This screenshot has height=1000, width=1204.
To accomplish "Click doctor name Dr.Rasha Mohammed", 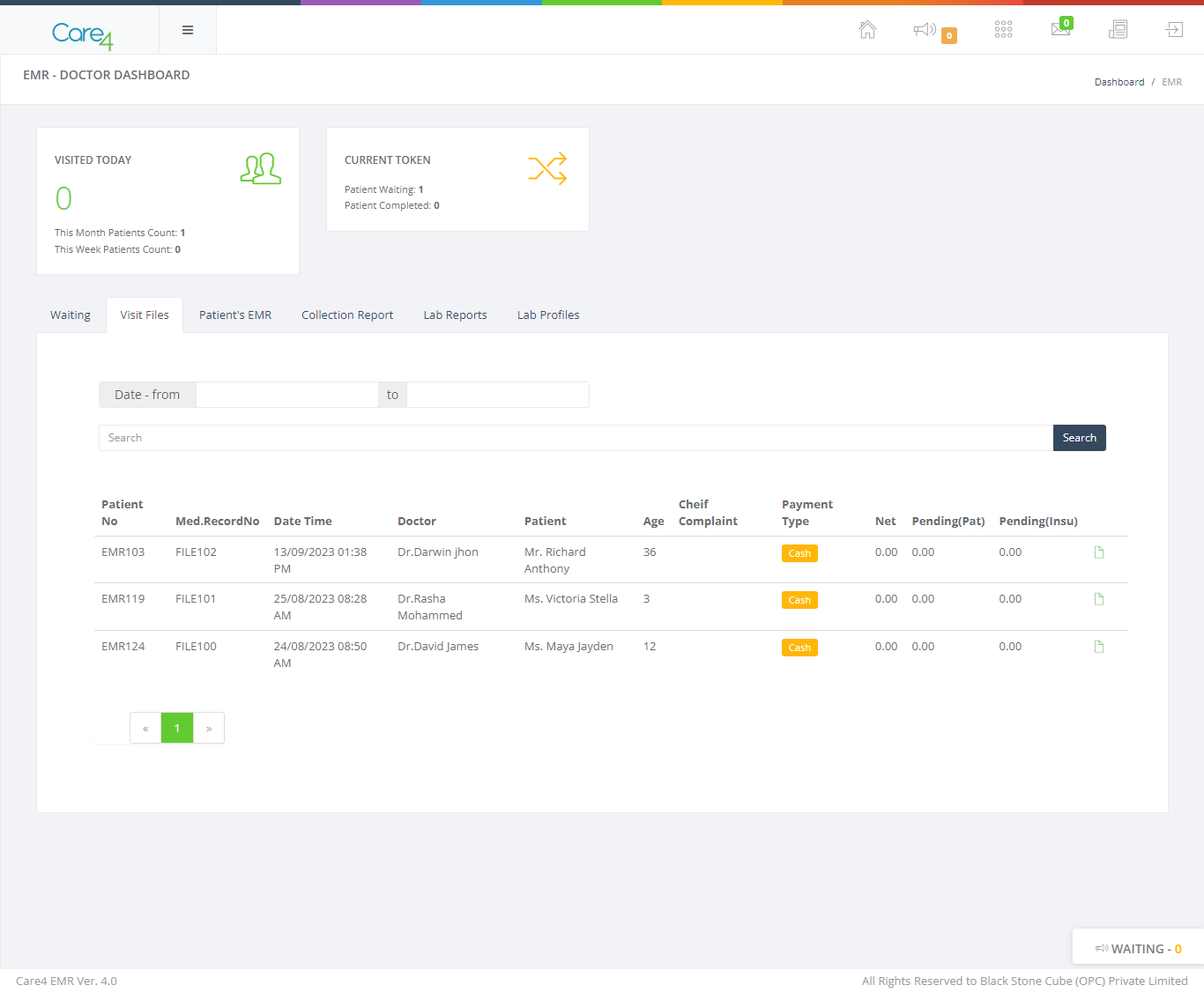I will pyautogui.click(x=430, y=607).
